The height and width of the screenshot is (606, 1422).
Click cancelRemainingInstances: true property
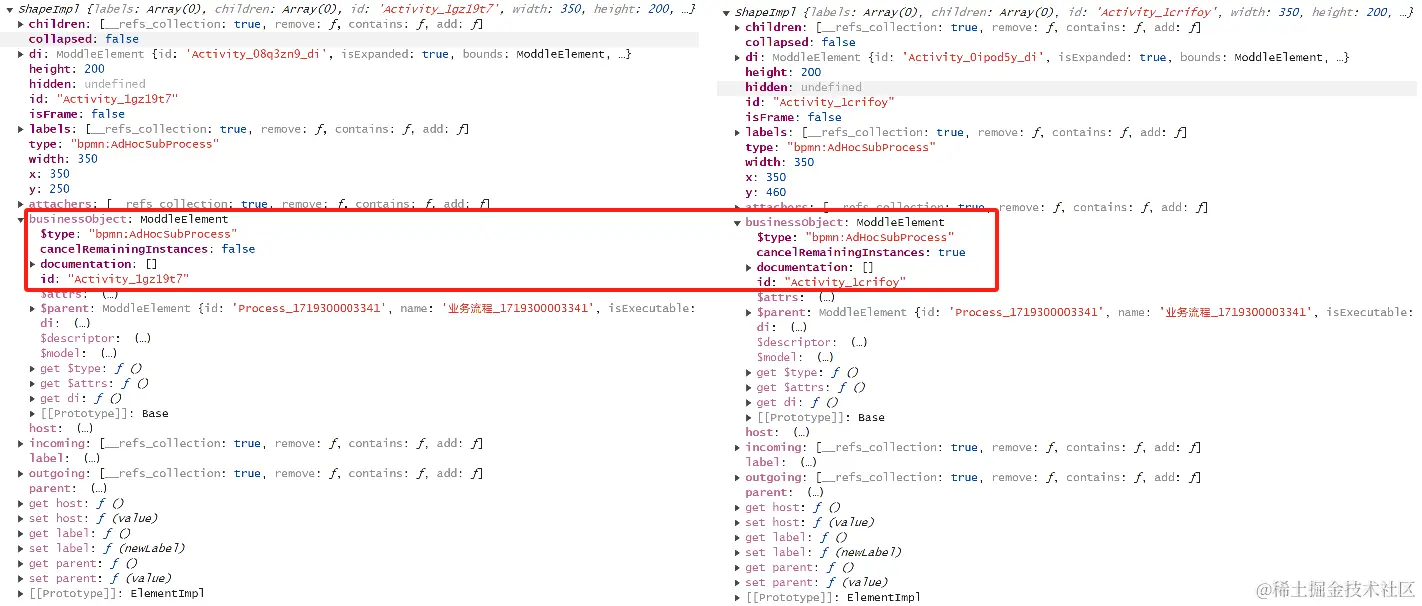861,253
